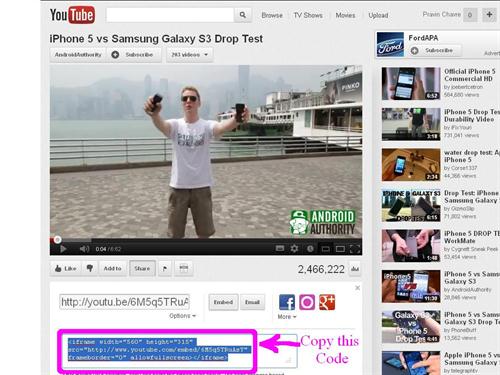Play the video
The height and width of the screenshot is (375, 500).
(63, 249)
